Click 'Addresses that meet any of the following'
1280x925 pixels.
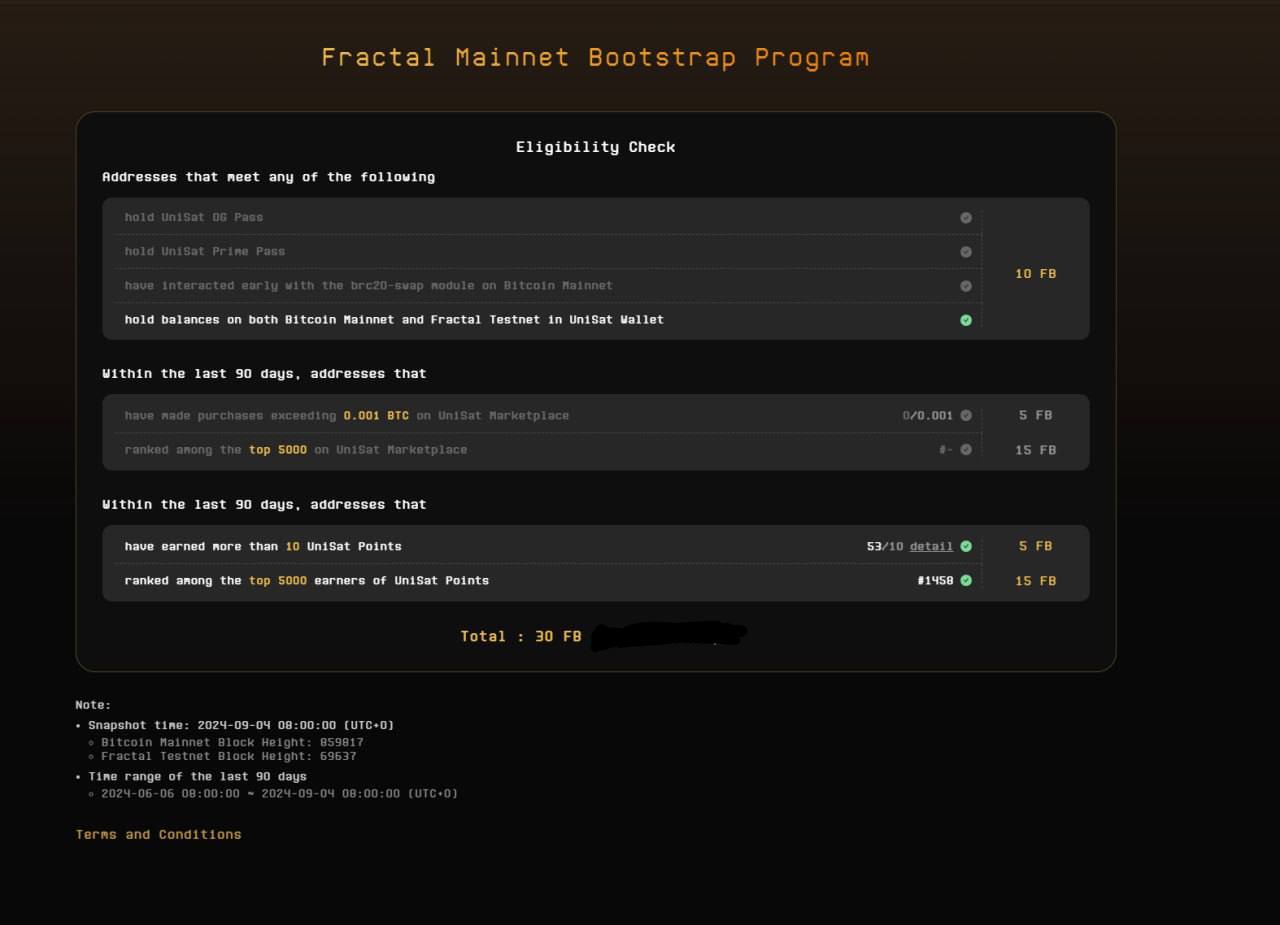(x=268, y=177)
